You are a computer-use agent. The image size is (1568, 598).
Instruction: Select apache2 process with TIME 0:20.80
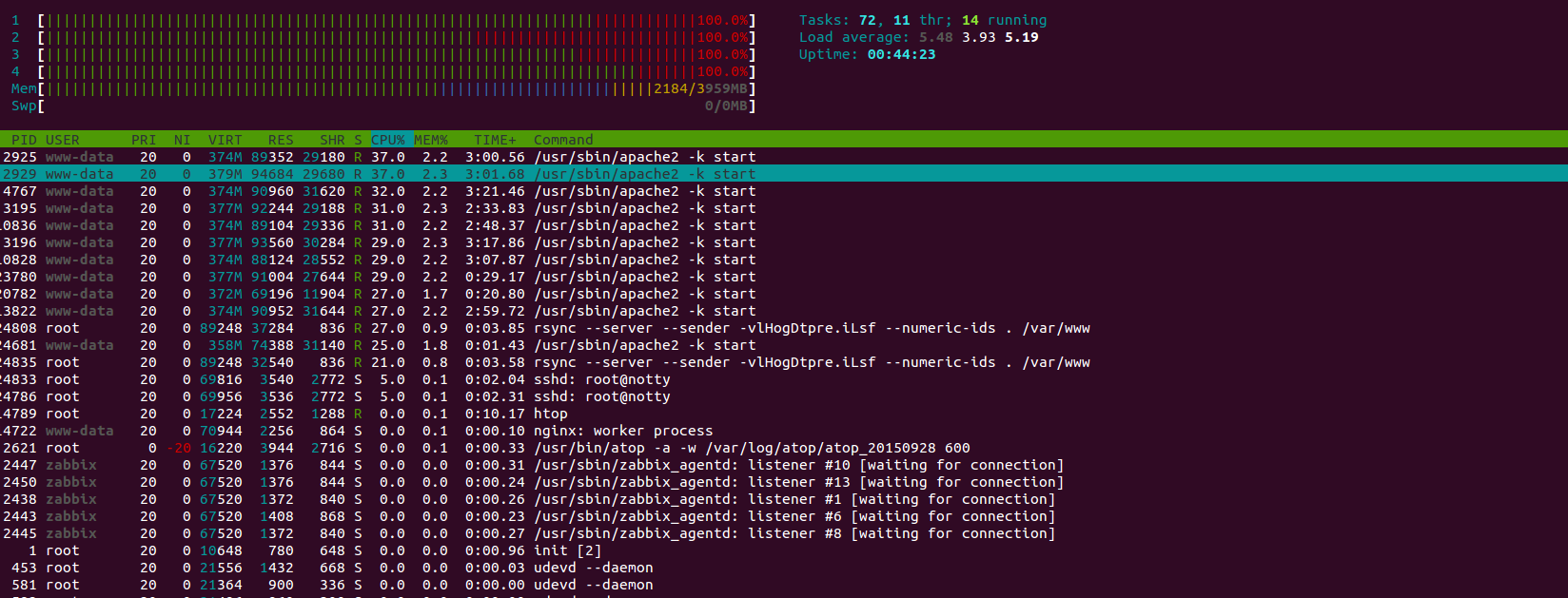click(784, 294)
